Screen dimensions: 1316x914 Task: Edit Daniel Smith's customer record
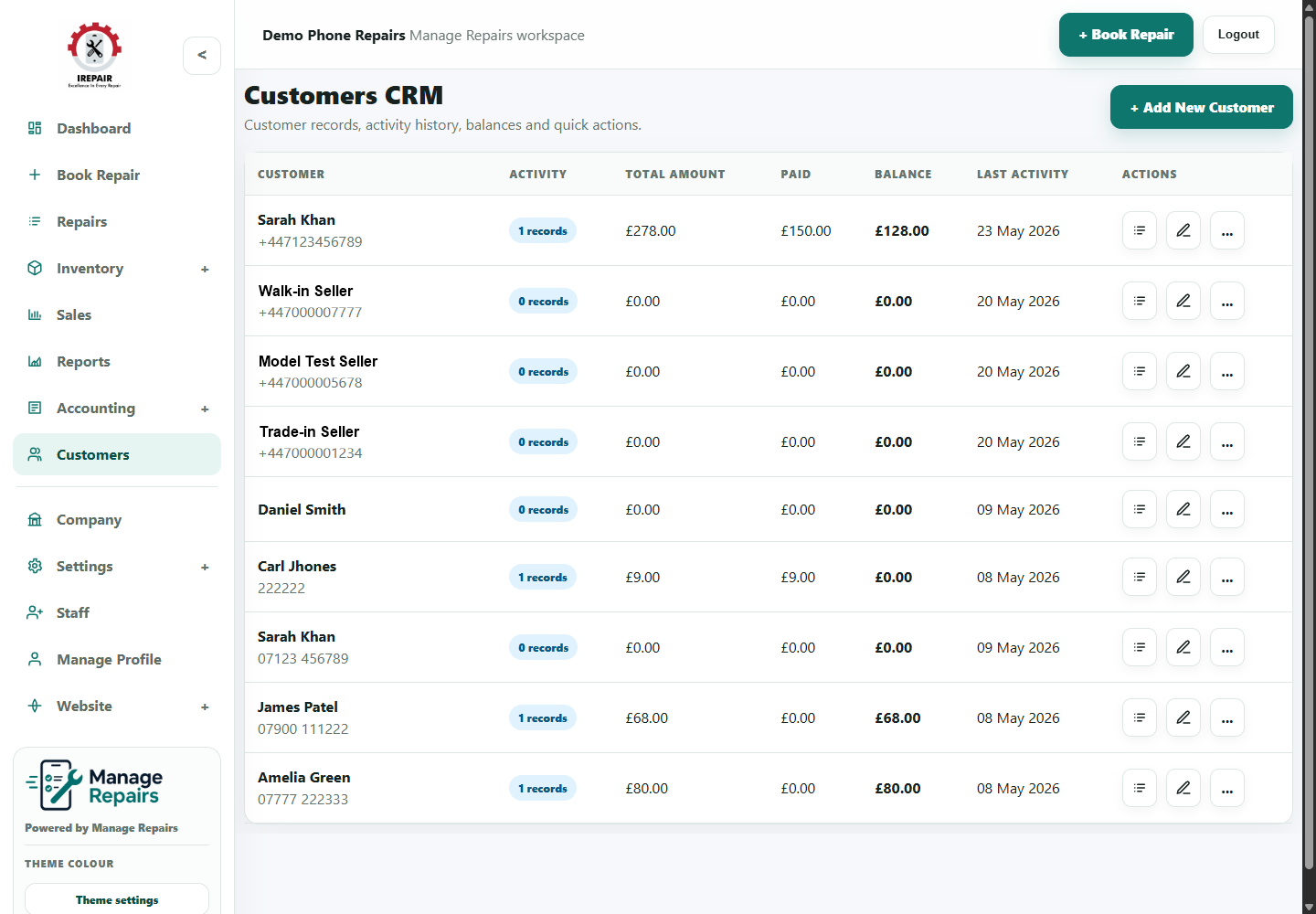(x=1183, y=509)
